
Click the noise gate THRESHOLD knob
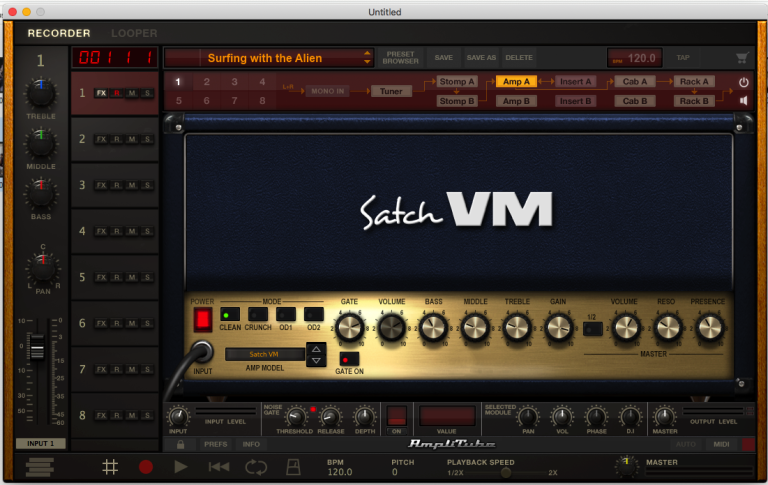(295, 417)
